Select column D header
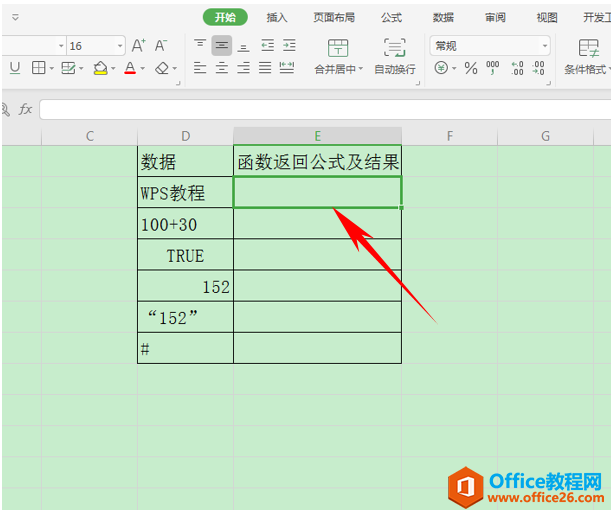Image resolution: width=611 pixels, height=515 pixels. click(x=185, y=136)
